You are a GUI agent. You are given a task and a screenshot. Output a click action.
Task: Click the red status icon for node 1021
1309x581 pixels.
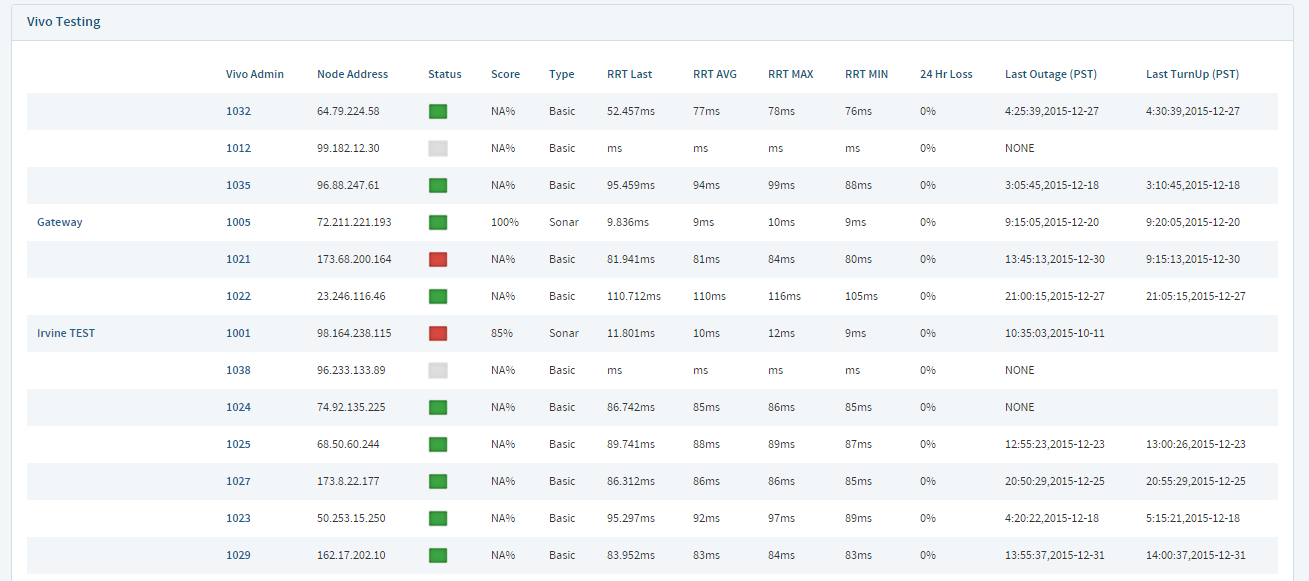[x=438, y=259]
